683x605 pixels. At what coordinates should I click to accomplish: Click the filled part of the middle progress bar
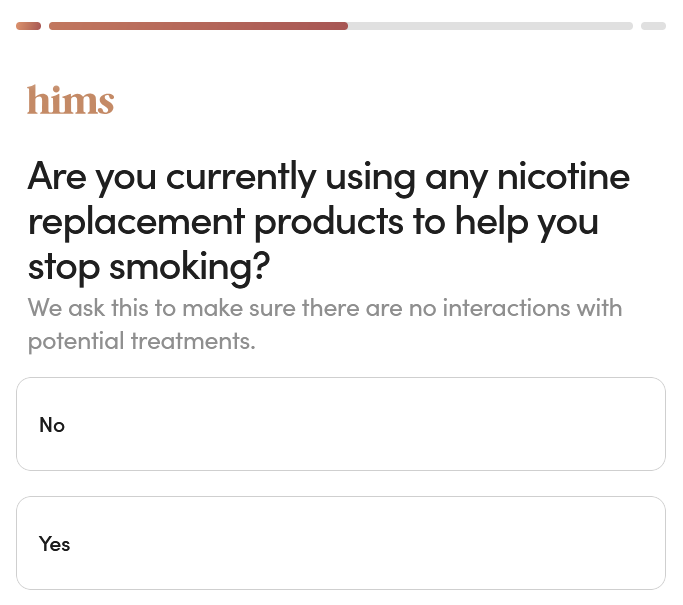pyautogui.click(x=198, y=26)
